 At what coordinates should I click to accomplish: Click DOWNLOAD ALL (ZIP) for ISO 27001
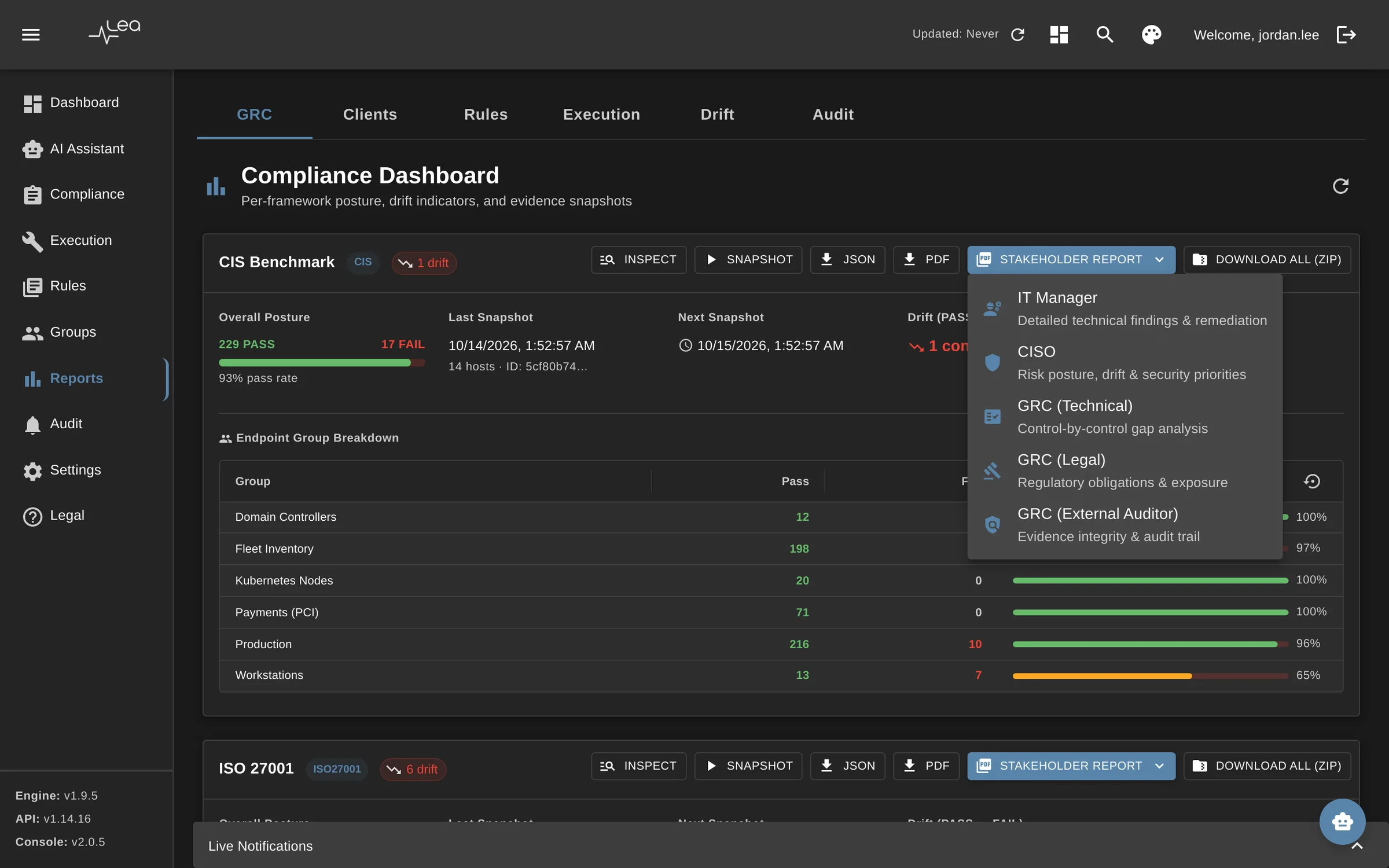tap(1267, 766)
